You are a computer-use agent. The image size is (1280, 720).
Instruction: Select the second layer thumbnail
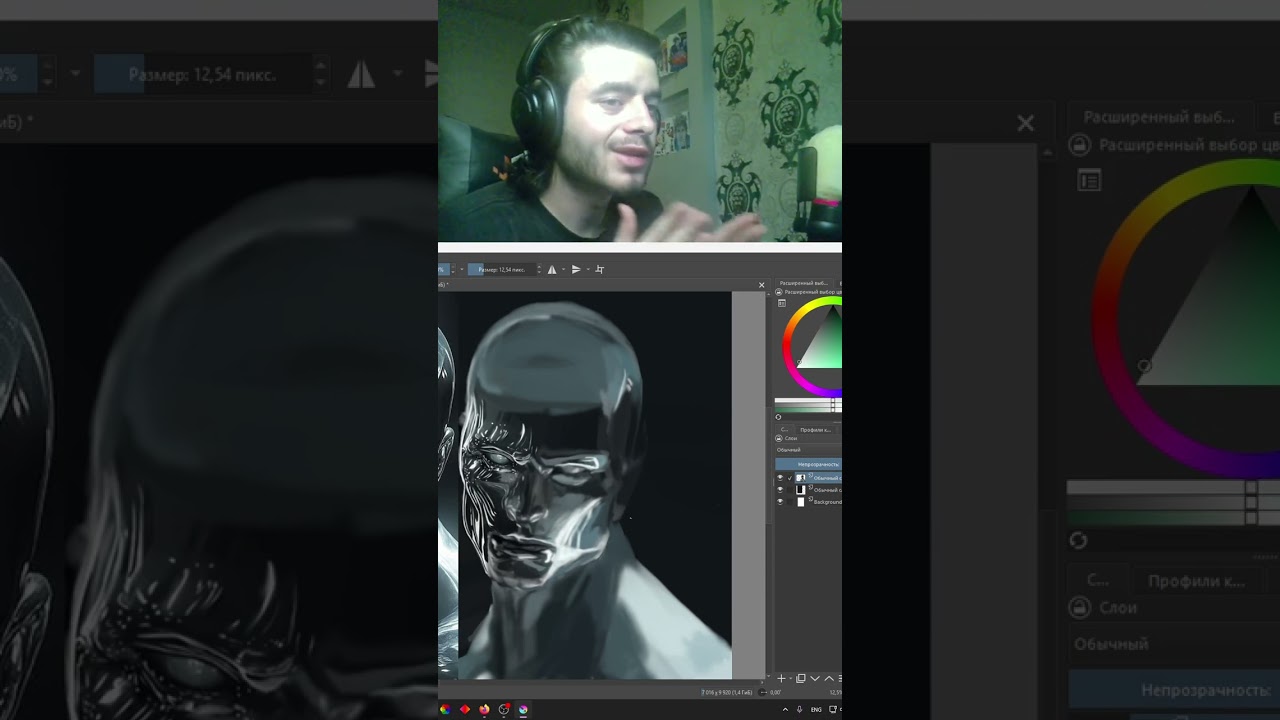coord(801,490)
